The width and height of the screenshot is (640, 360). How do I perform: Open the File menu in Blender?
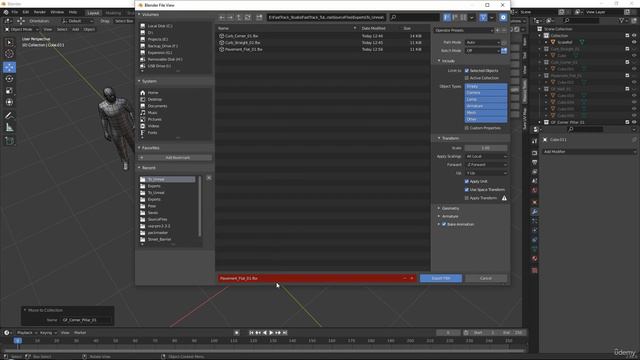pyautogui.click(x=15, y=12)
